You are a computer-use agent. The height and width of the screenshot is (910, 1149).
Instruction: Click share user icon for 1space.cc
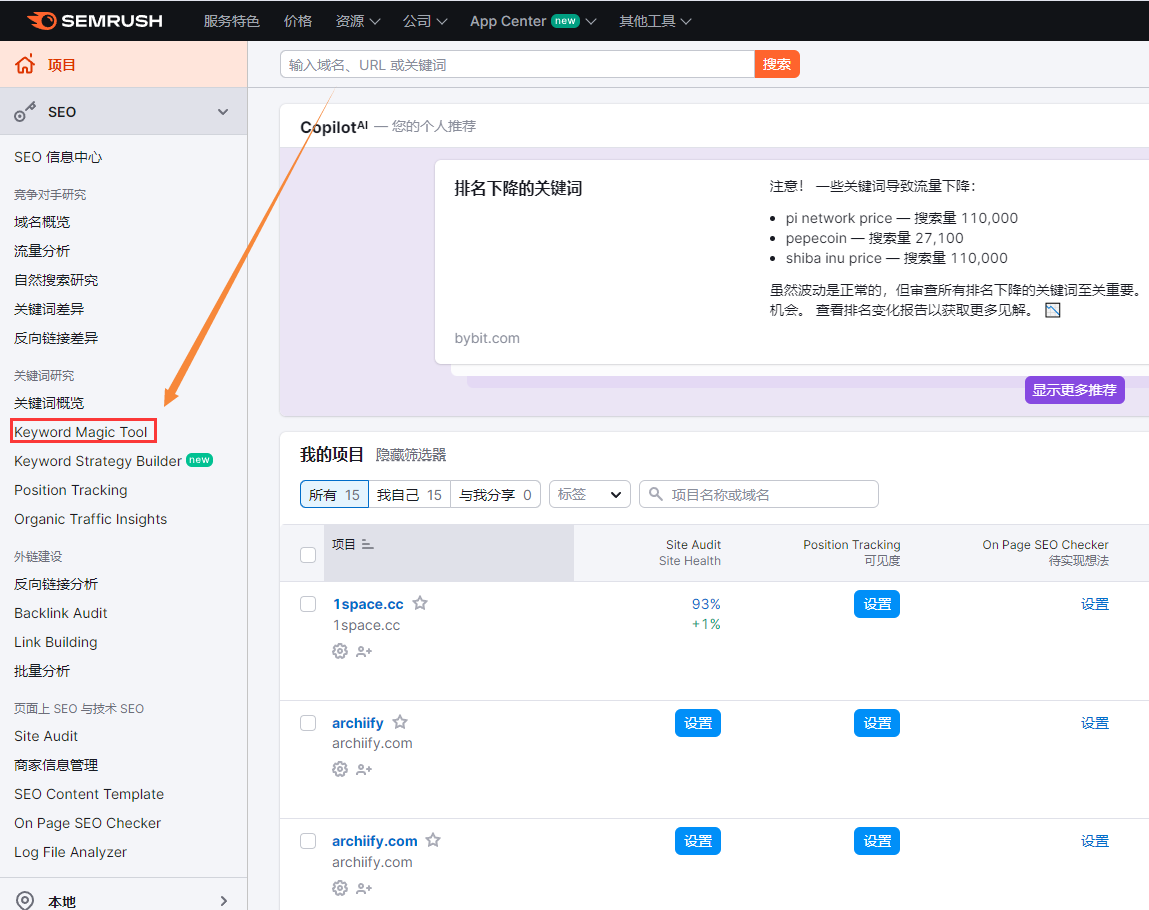pos(364,651)
